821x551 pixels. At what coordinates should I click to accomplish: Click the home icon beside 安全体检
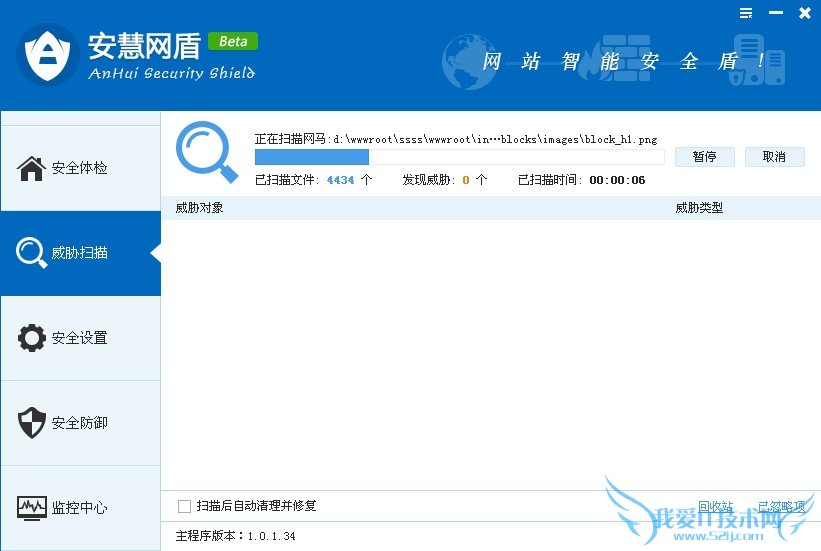coord(31,168)
